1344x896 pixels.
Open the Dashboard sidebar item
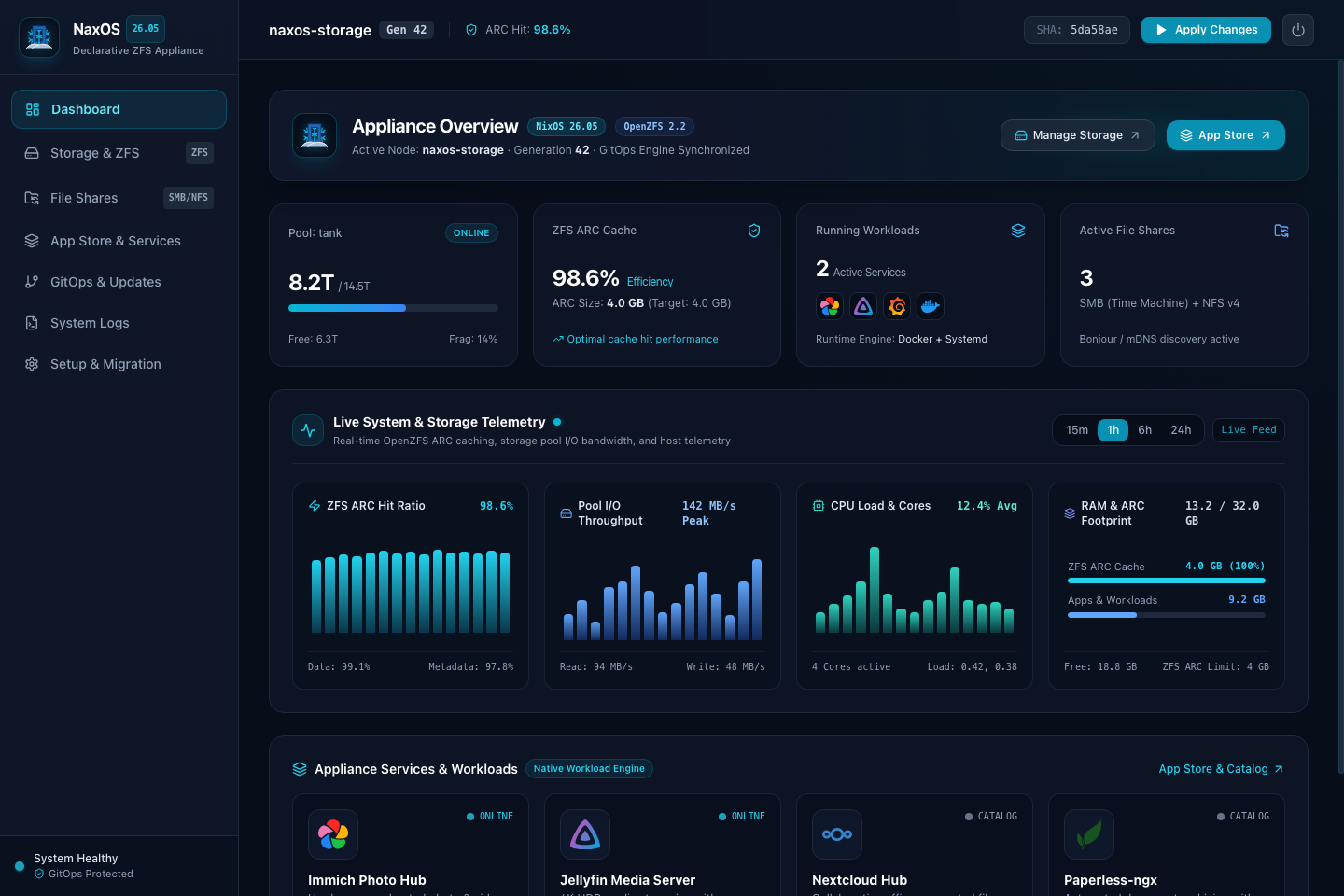[119, 109]
